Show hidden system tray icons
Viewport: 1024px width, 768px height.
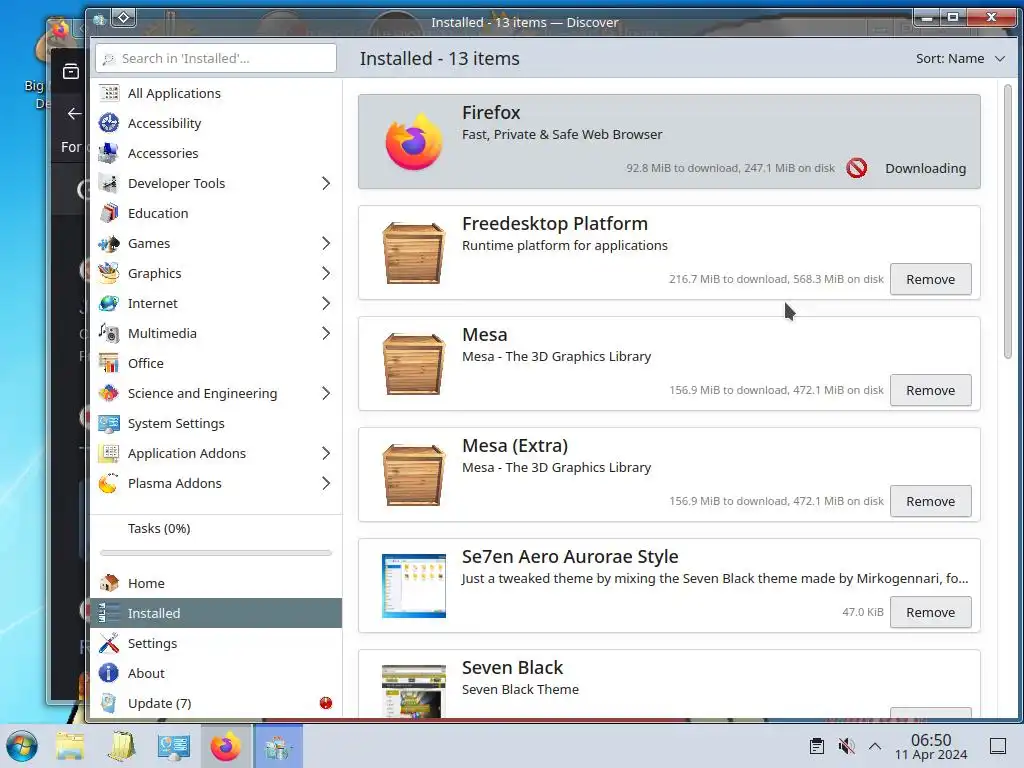pyautogui.click(x=875, y=746)
